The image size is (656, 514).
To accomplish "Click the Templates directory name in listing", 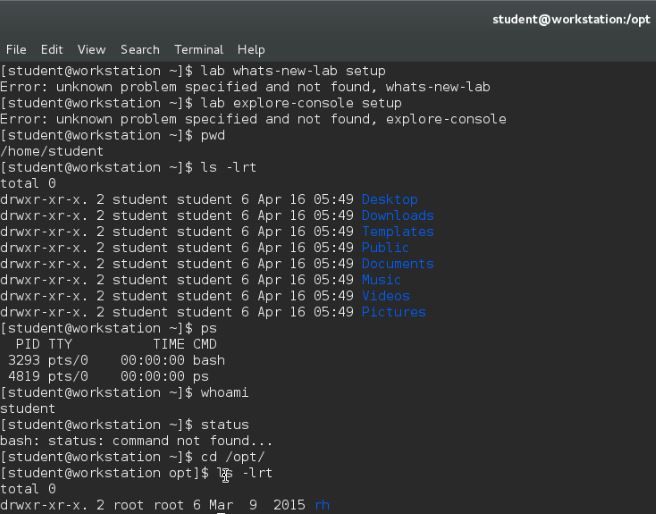I will (397, 232).
